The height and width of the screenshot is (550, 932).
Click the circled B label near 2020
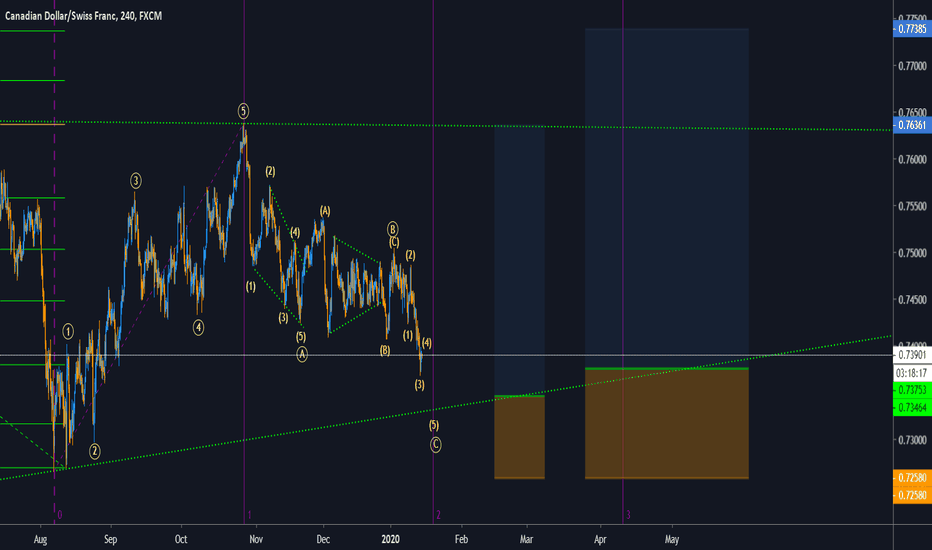[393, 228]
